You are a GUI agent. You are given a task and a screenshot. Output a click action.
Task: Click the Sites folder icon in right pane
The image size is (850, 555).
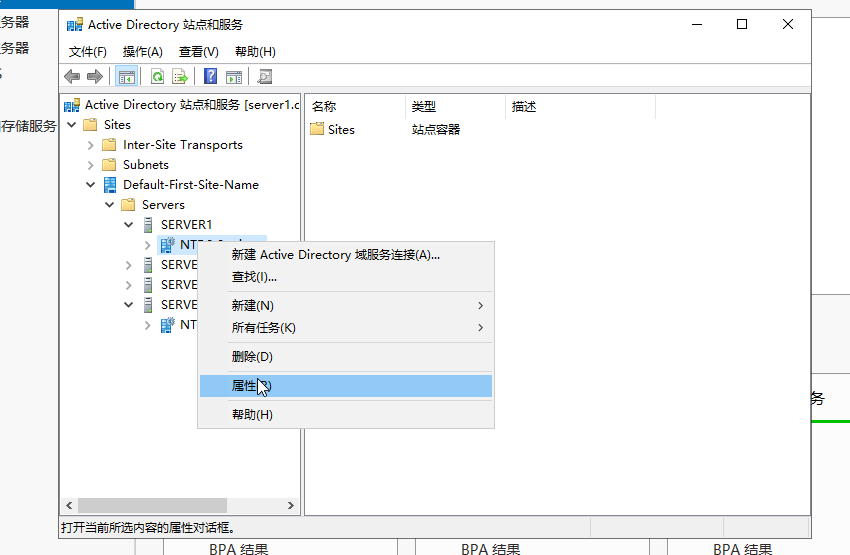tap(317, 129)
